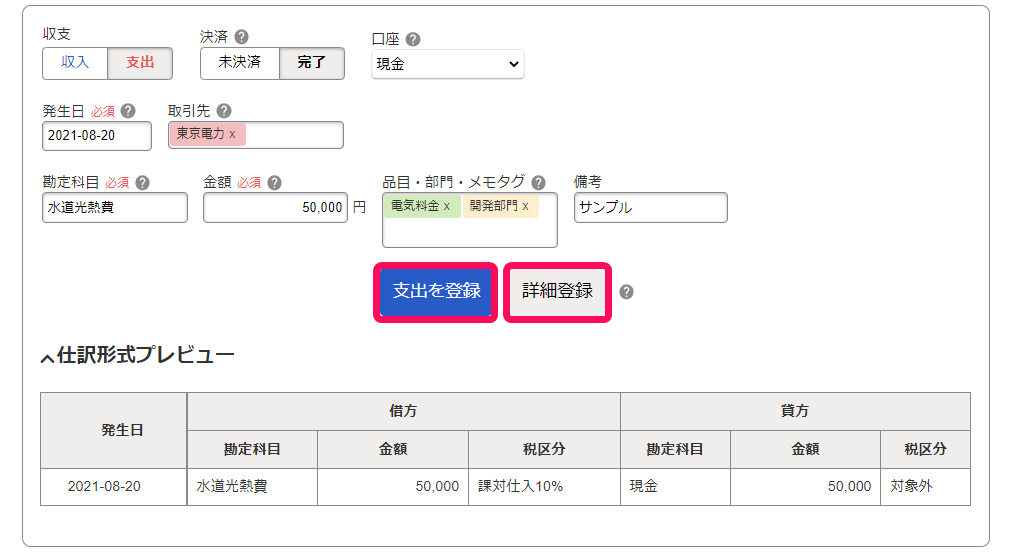Click the 2021-08-20 cell in preview table

pos(113,486)
